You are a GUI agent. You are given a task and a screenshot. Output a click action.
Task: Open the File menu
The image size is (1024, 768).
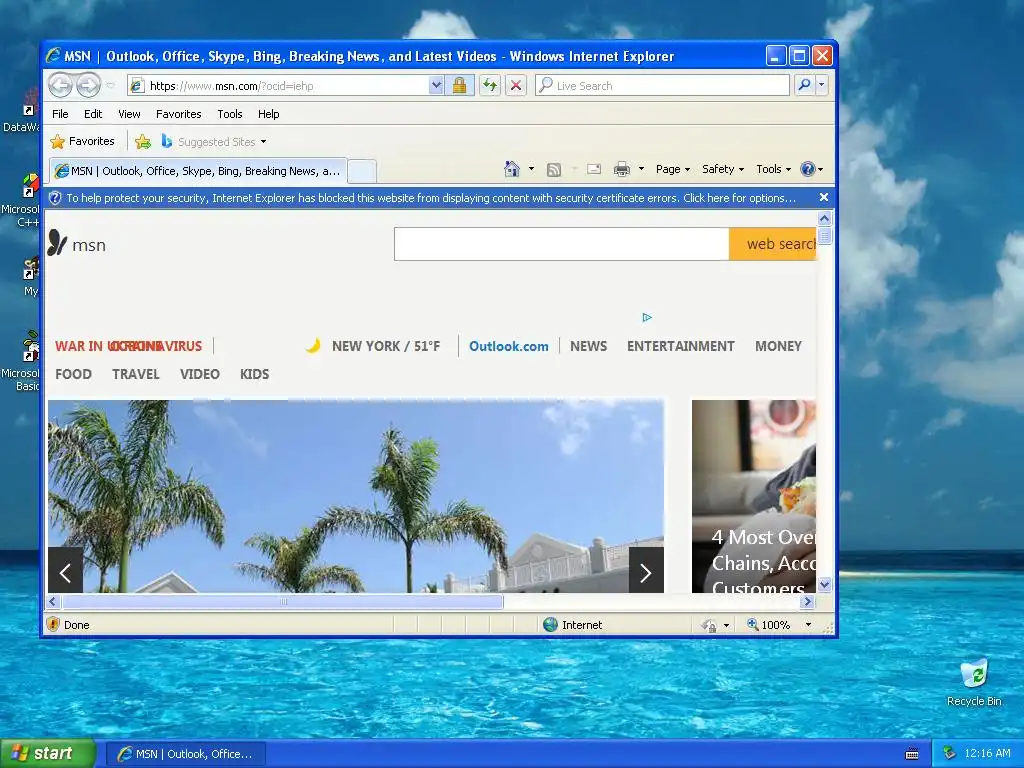pyautogui.click(x=60, y=114)
